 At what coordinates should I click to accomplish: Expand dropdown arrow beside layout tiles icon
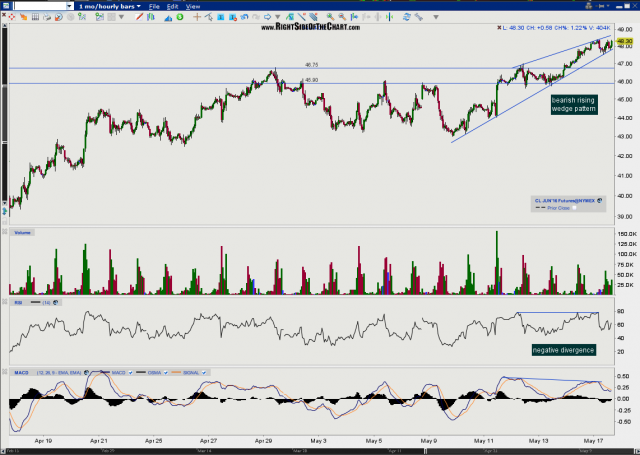click(121, 17)
